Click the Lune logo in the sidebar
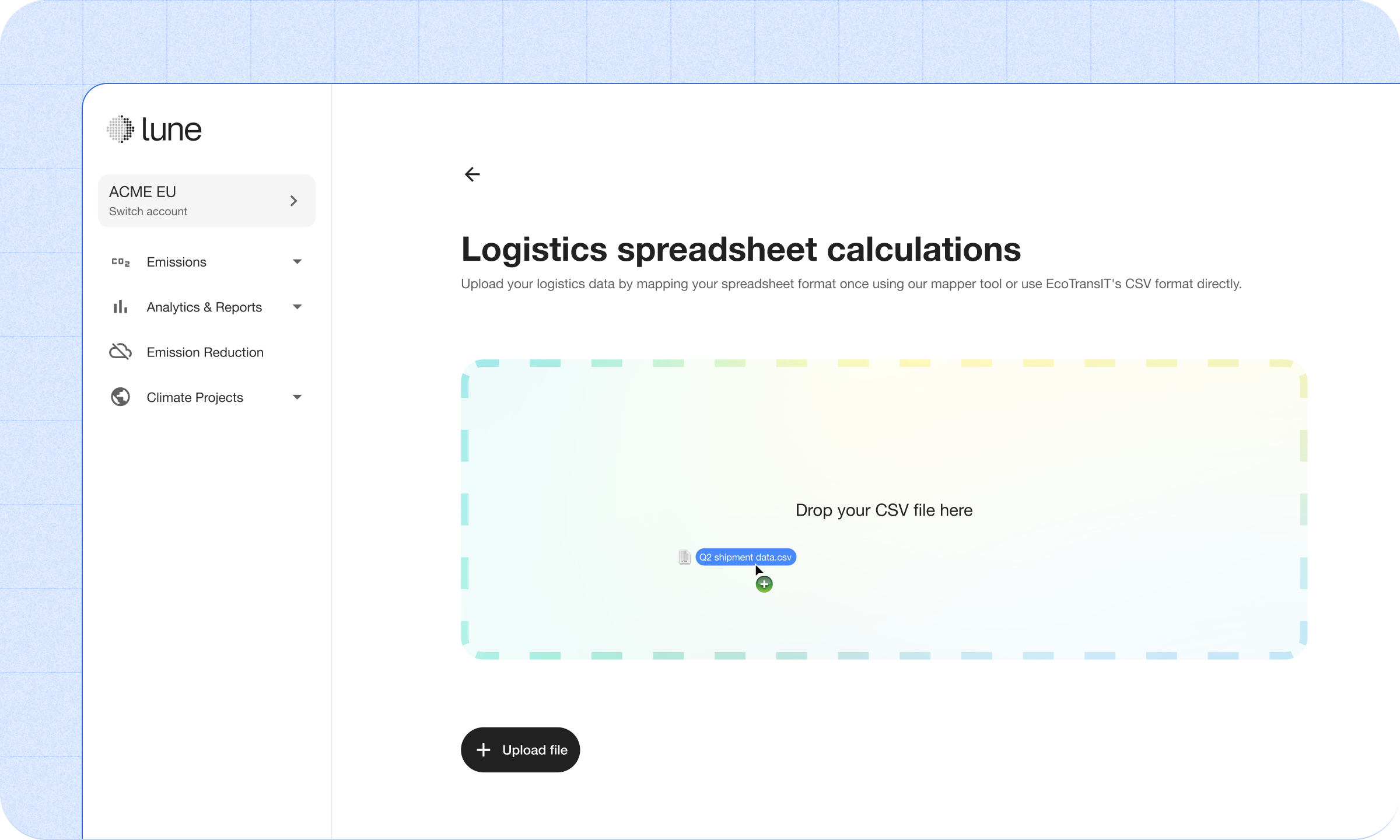The height and width of the screenshot is (840, 1400). [x=154, y=128]
